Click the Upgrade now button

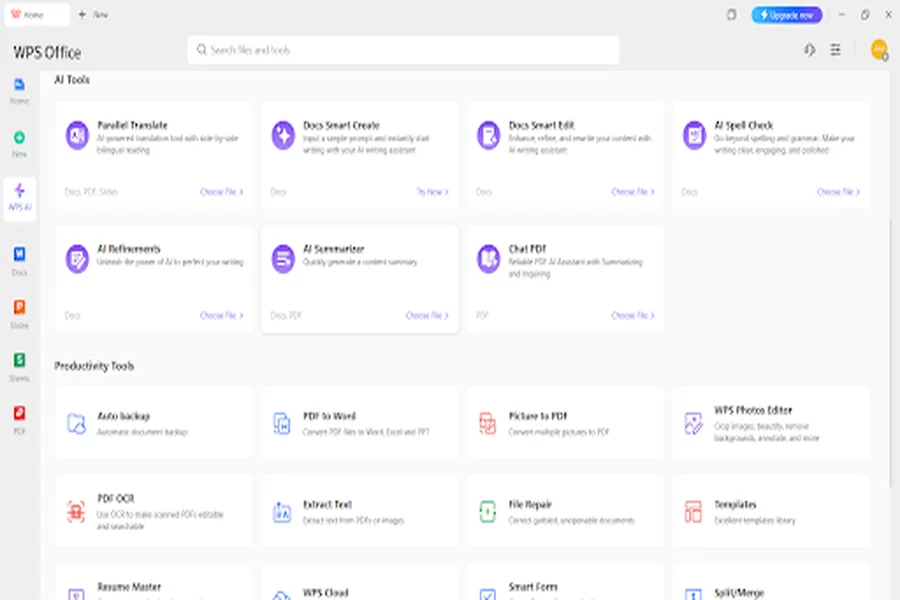(787, 15)
